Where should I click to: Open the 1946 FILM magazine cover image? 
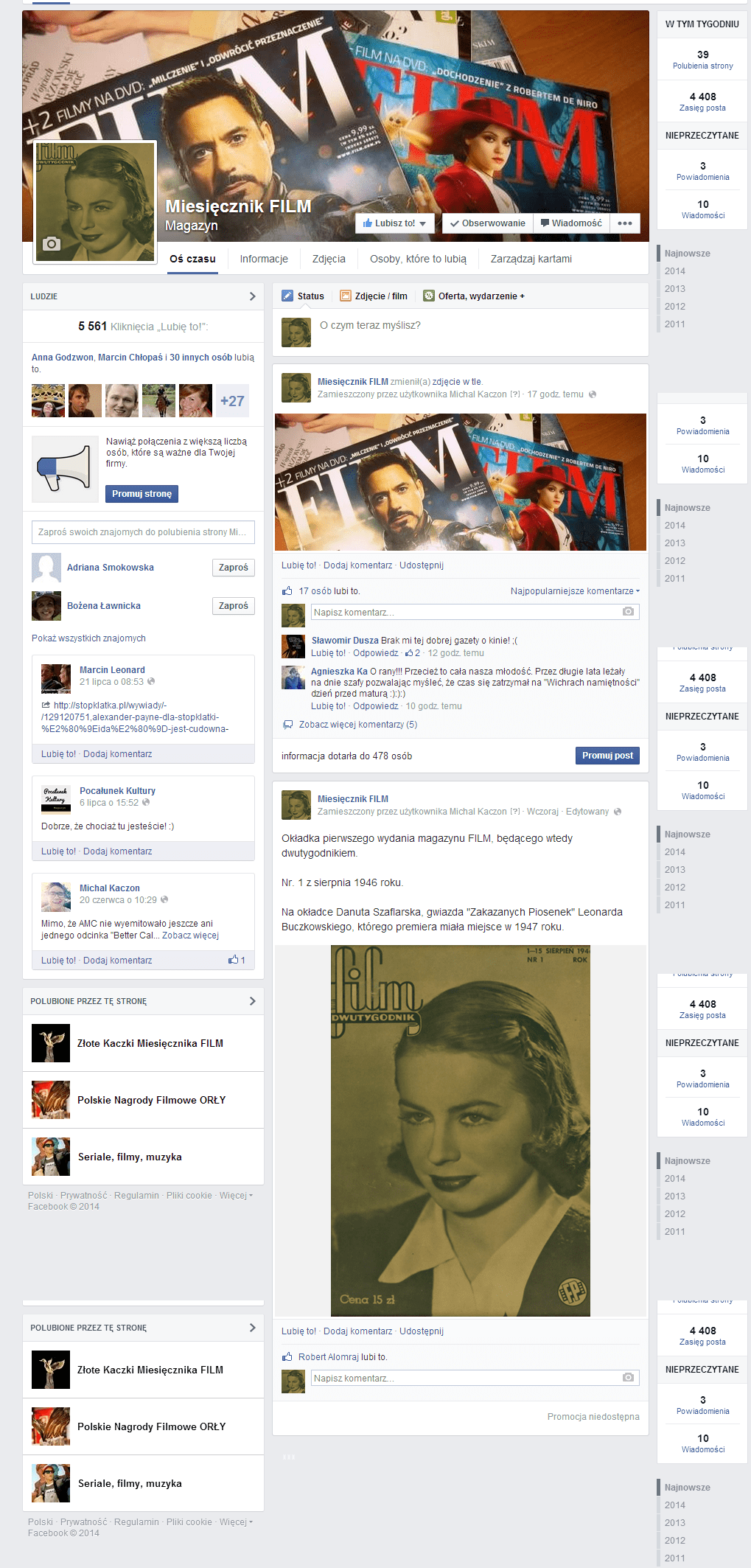[x=461, y=1131]
